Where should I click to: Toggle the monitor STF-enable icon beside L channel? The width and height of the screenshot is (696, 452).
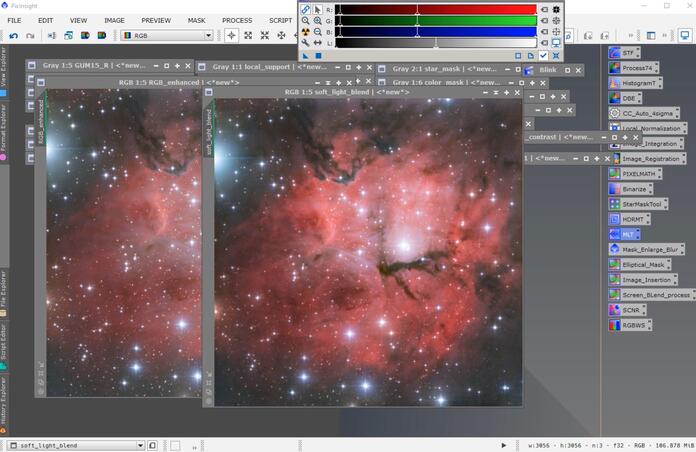coord(556,43)
